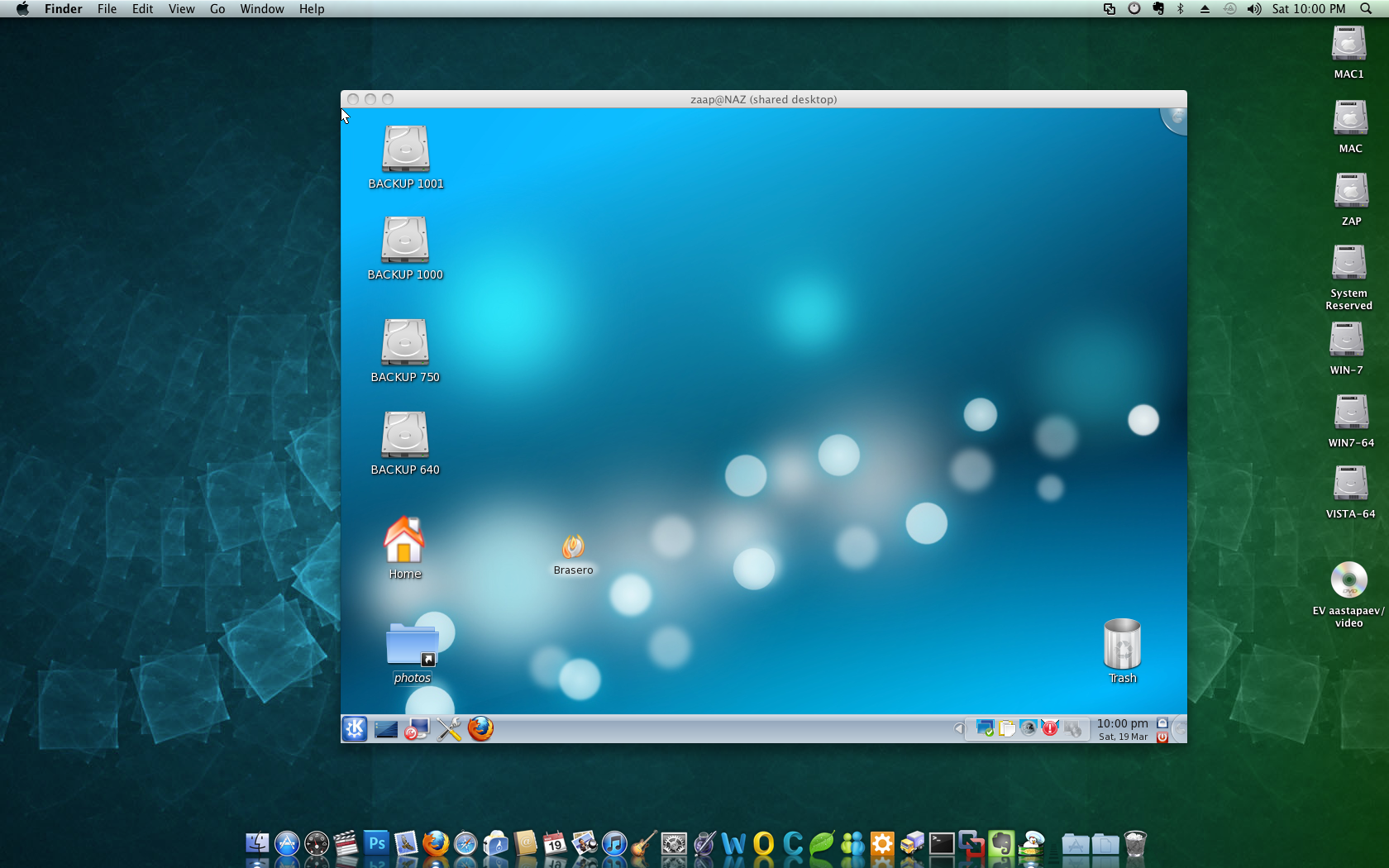Open Terminal from the Dock

click(x=942, y=844)
